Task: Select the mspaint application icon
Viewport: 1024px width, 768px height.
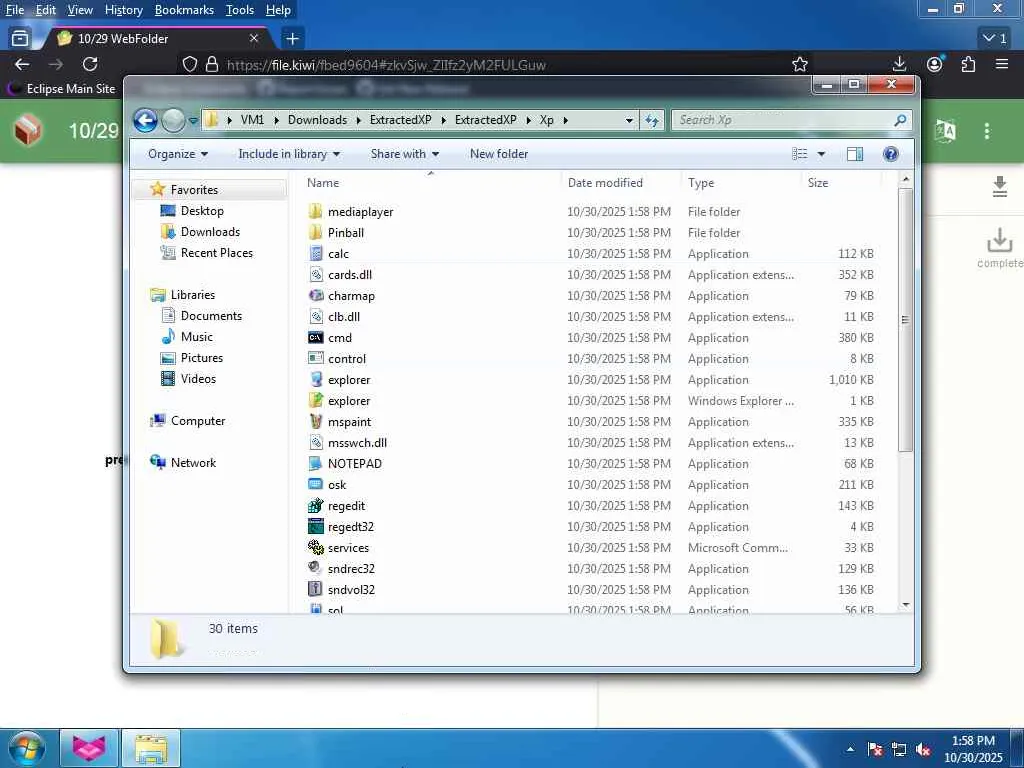Action: [316, 421]
